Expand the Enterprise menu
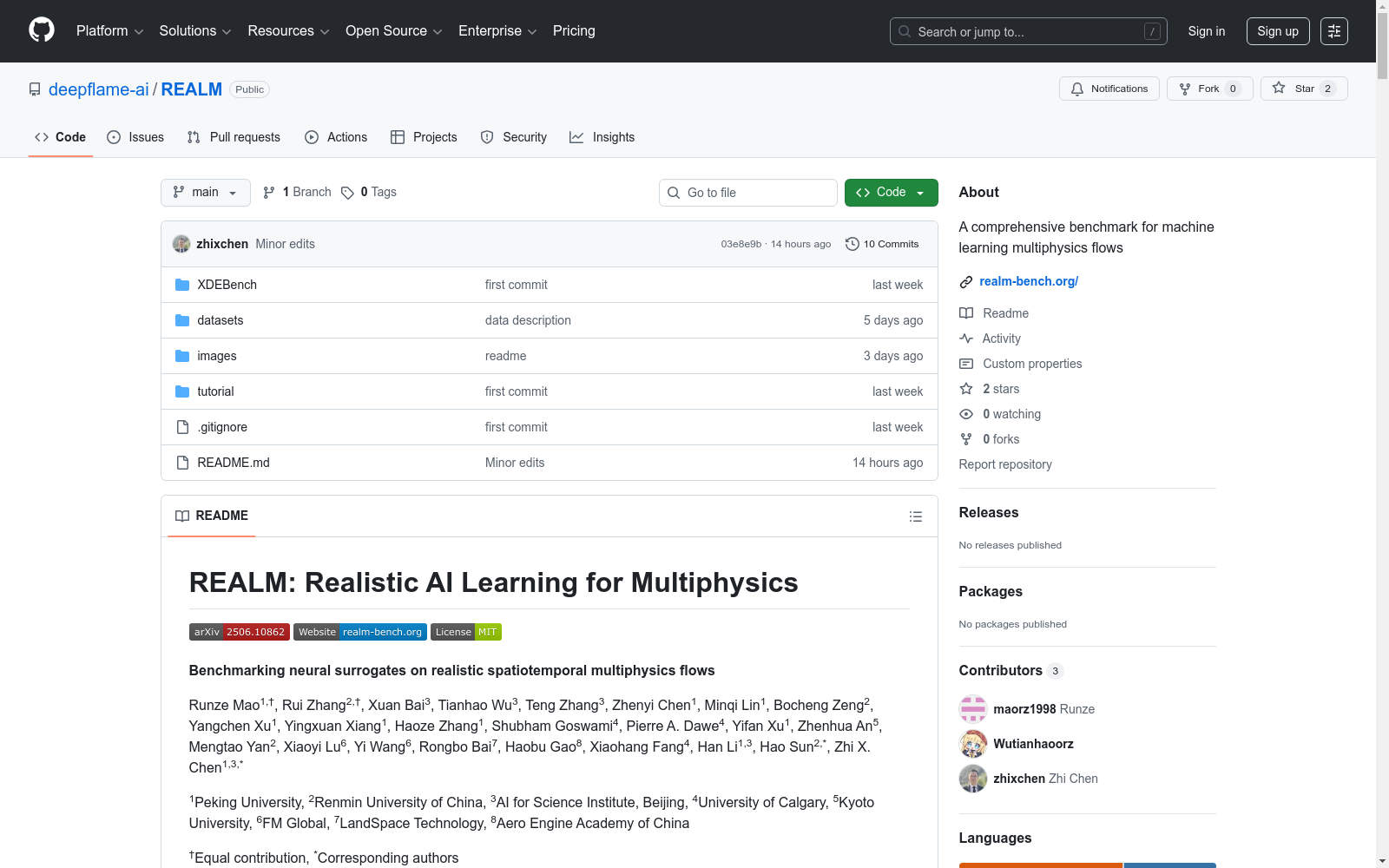Image resolution: width=1389 pixels, height=868 pixels. pos(497,31)
